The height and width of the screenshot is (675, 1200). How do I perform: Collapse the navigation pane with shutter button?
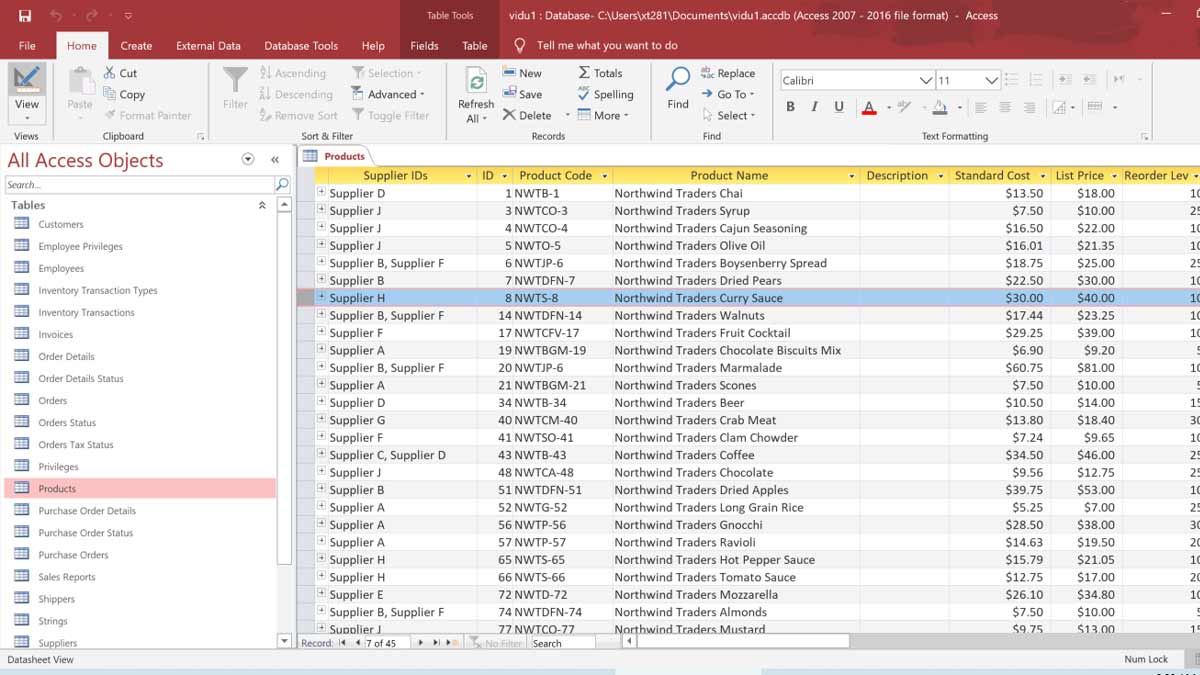tap(275, 159)
